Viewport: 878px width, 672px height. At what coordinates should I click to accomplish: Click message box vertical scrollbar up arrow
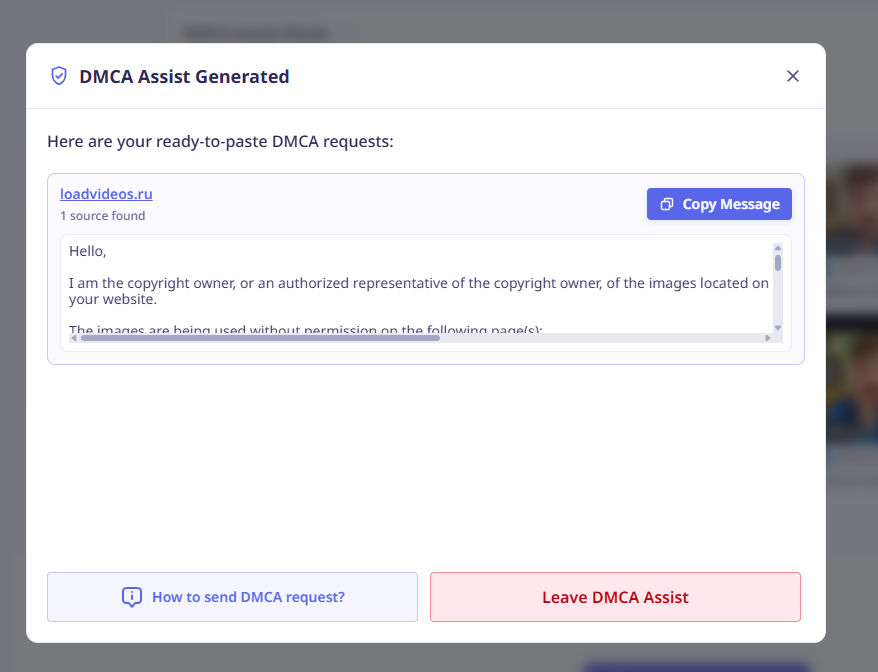tap(778, 248)
